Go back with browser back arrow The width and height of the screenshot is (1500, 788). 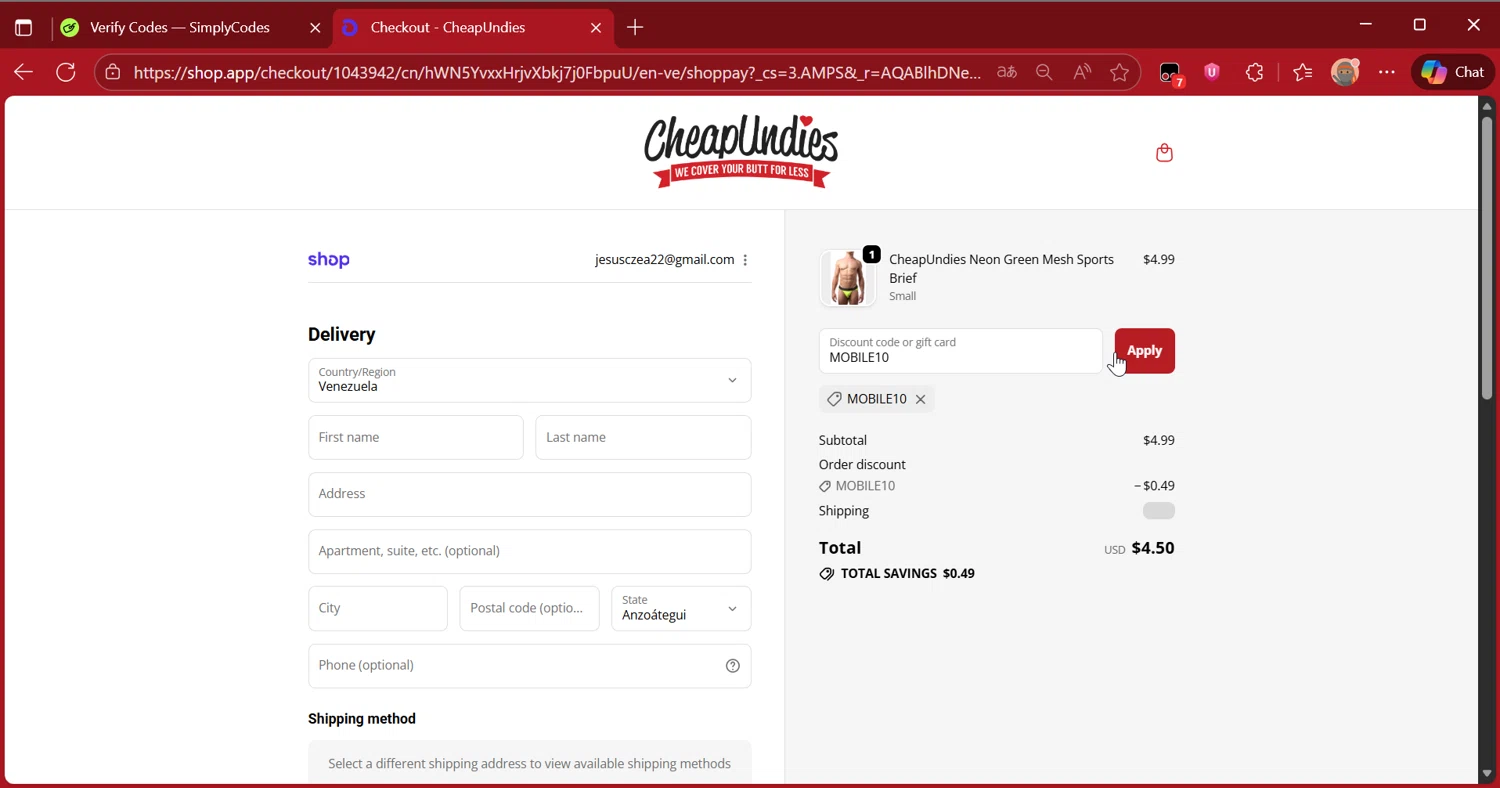pyautogui.click(x=23, y=72)
